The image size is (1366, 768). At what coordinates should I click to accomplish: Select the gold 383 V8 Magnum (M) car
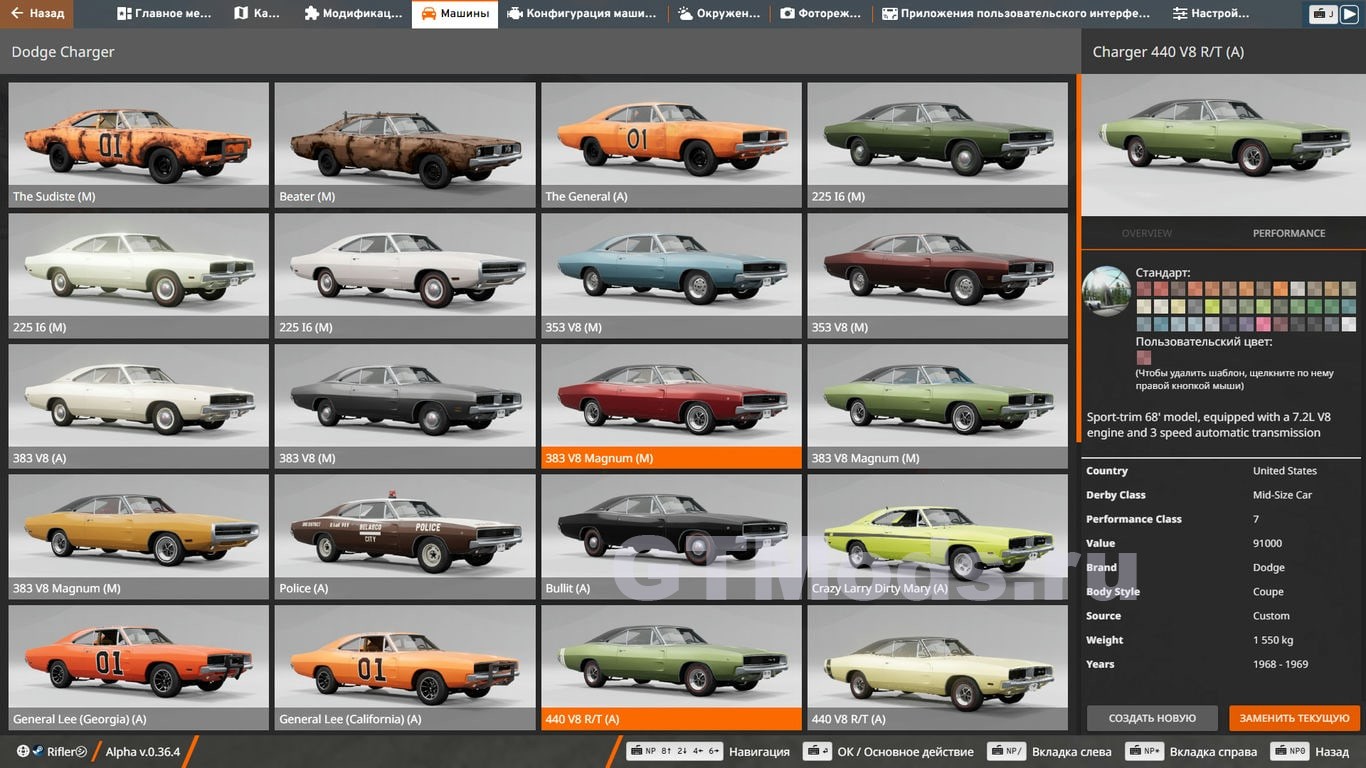(139, 537)
